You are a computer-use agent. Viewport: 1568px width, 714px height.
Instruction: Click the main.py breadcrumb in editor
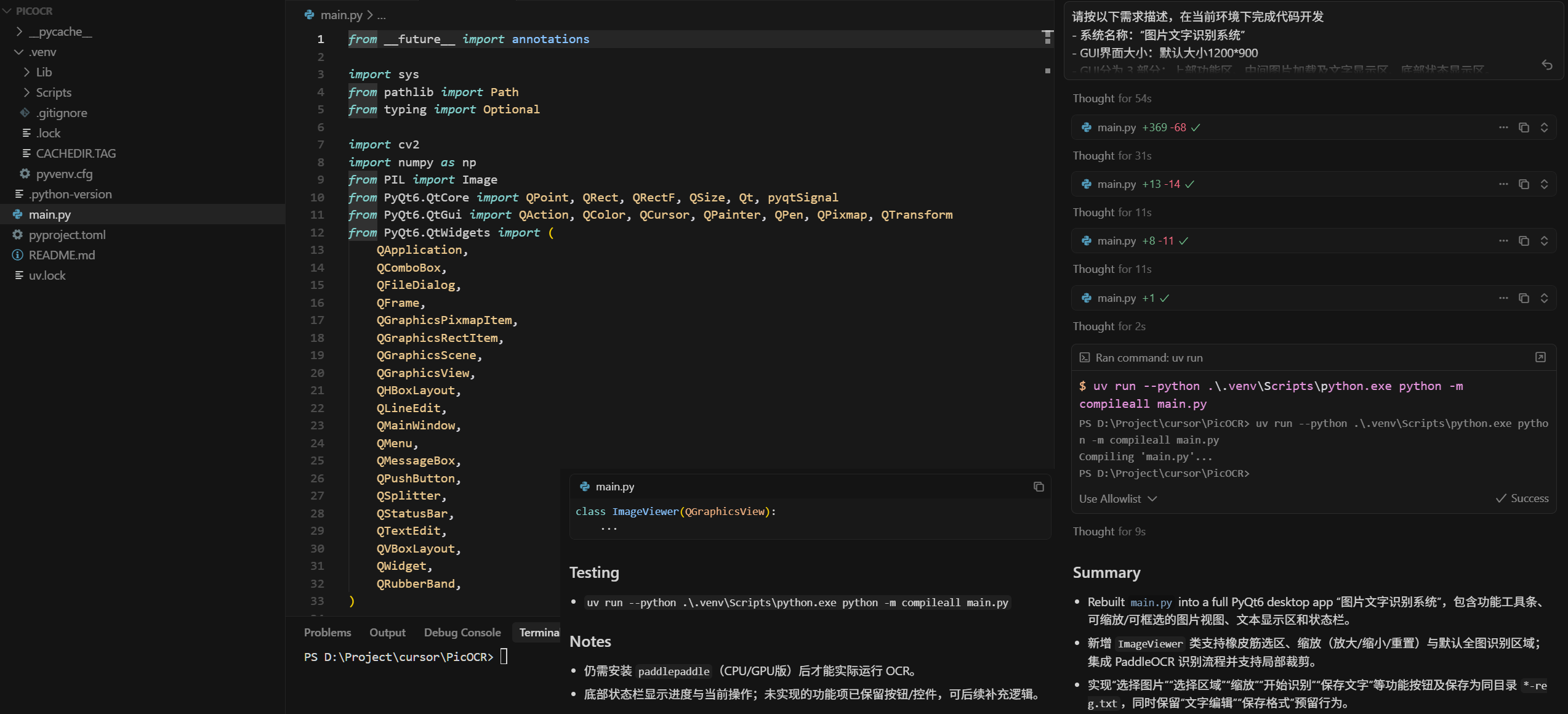coord(341,15)
